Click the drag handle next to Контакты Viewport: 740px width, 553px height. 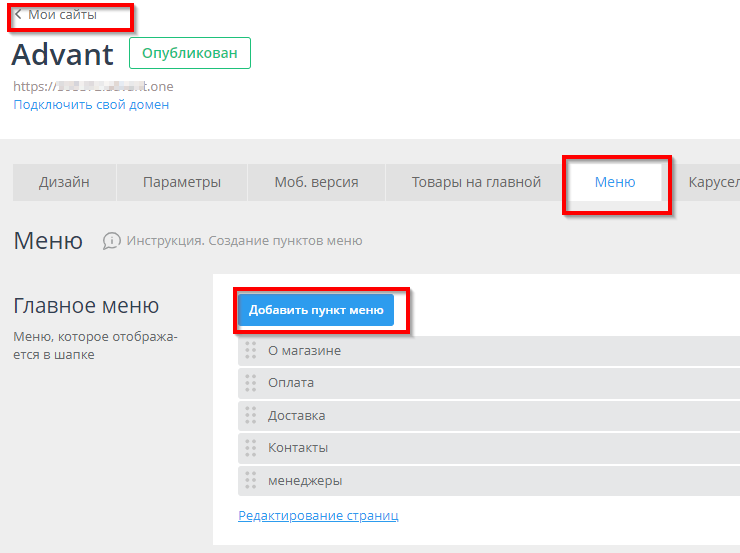[x=251, y=448]
